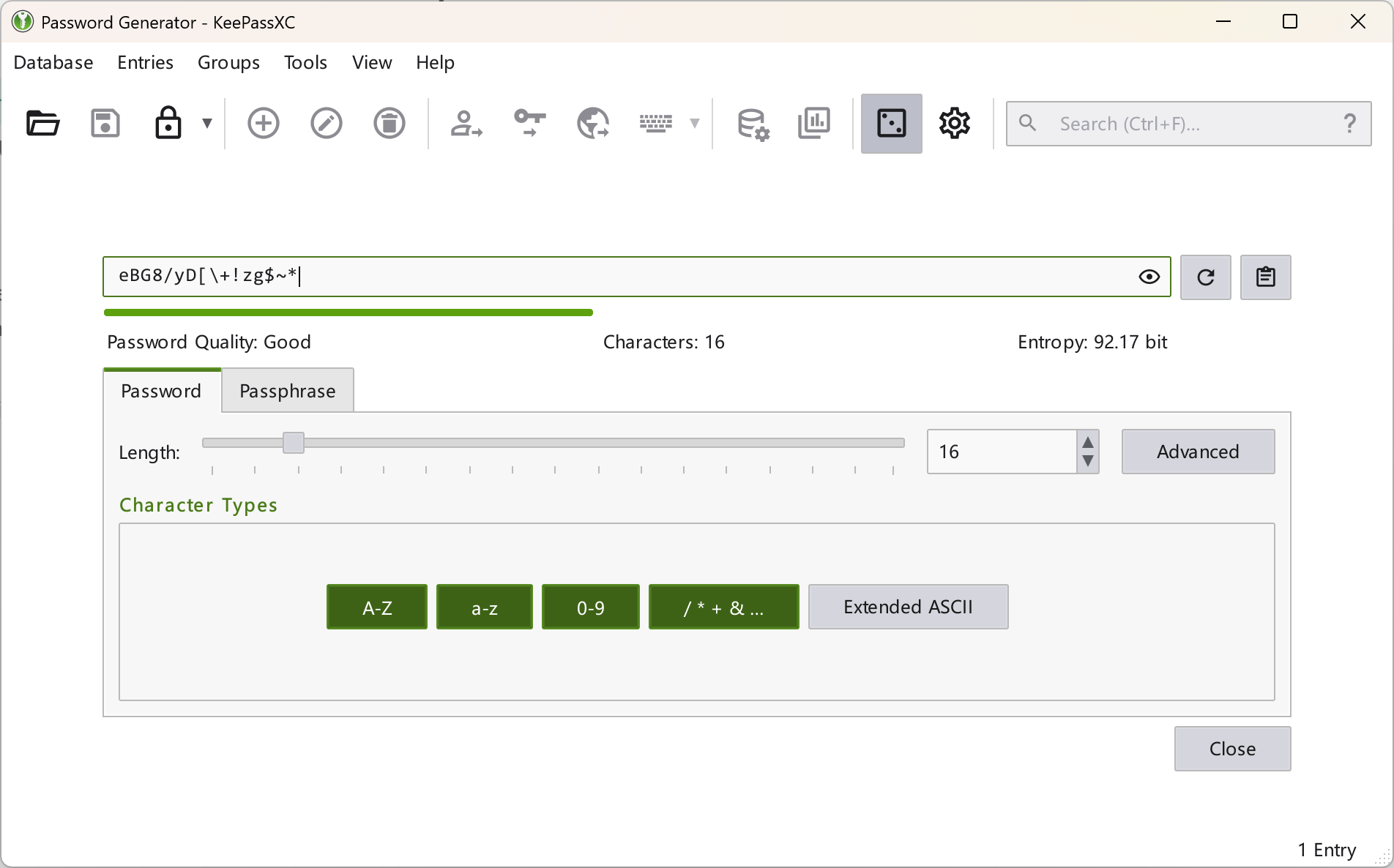Switch to the Passphrase tab

288,391
